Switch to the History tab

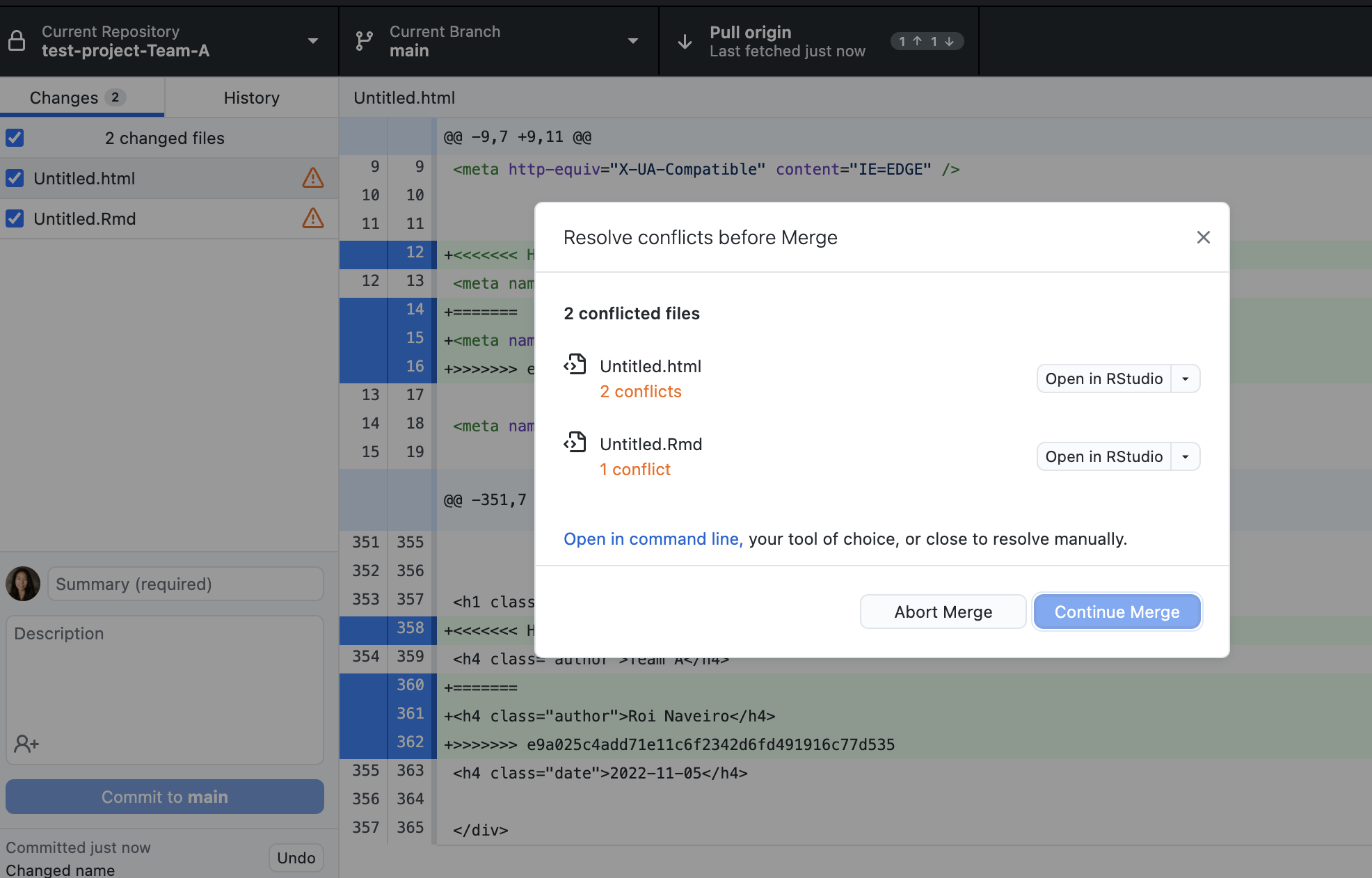tap(251, 97)
